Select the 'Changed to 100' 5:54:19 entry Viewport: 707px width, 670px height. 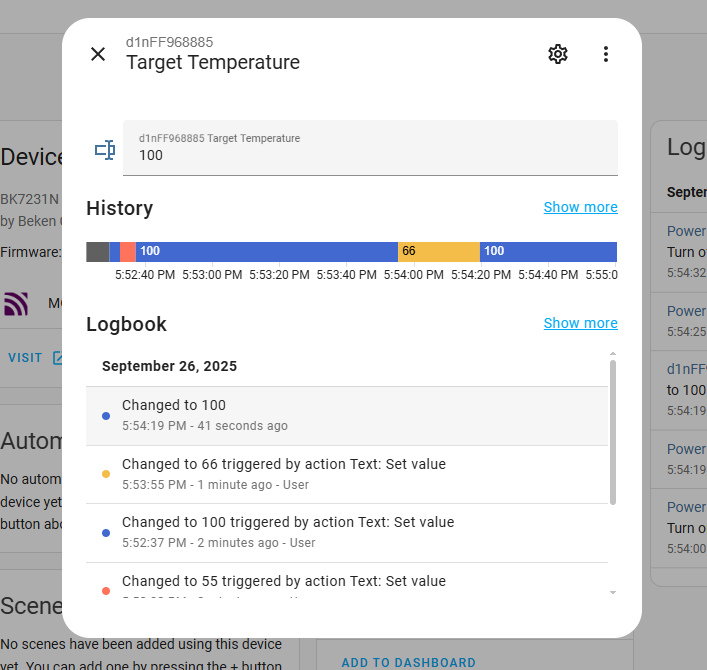[x=346, y=415]
